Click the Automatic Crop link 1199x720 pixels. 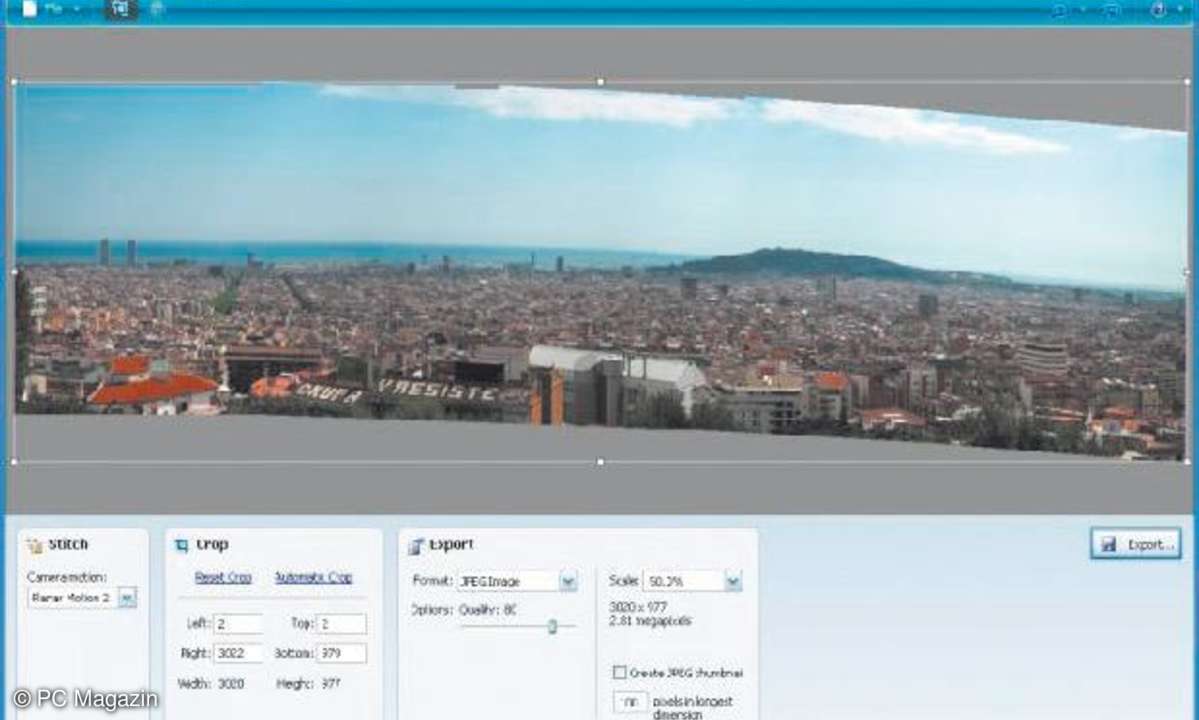point(313,578)
